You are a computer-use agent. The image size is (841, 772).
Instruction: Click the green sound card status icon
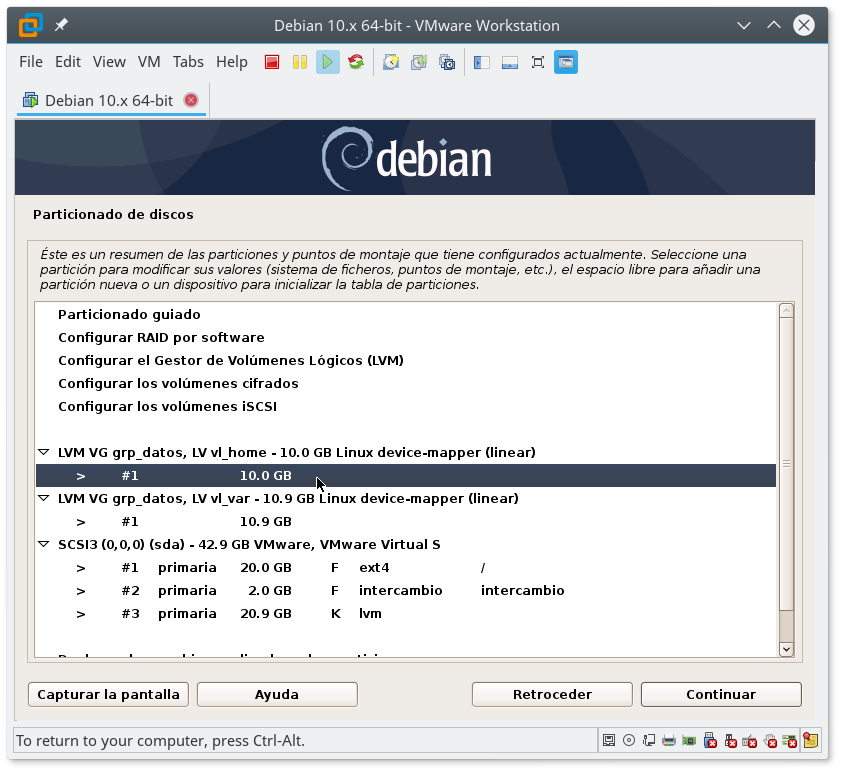(x=689, y=741)
